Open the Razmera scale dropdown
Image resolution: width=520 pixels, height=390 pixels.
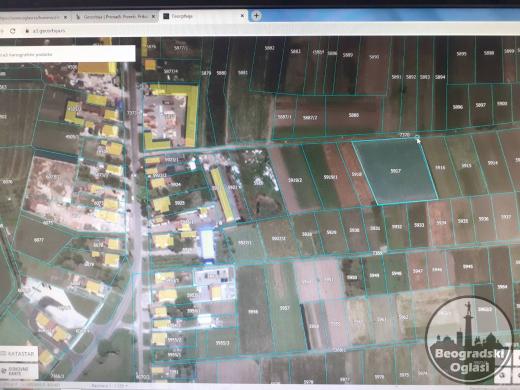(109, 386)
